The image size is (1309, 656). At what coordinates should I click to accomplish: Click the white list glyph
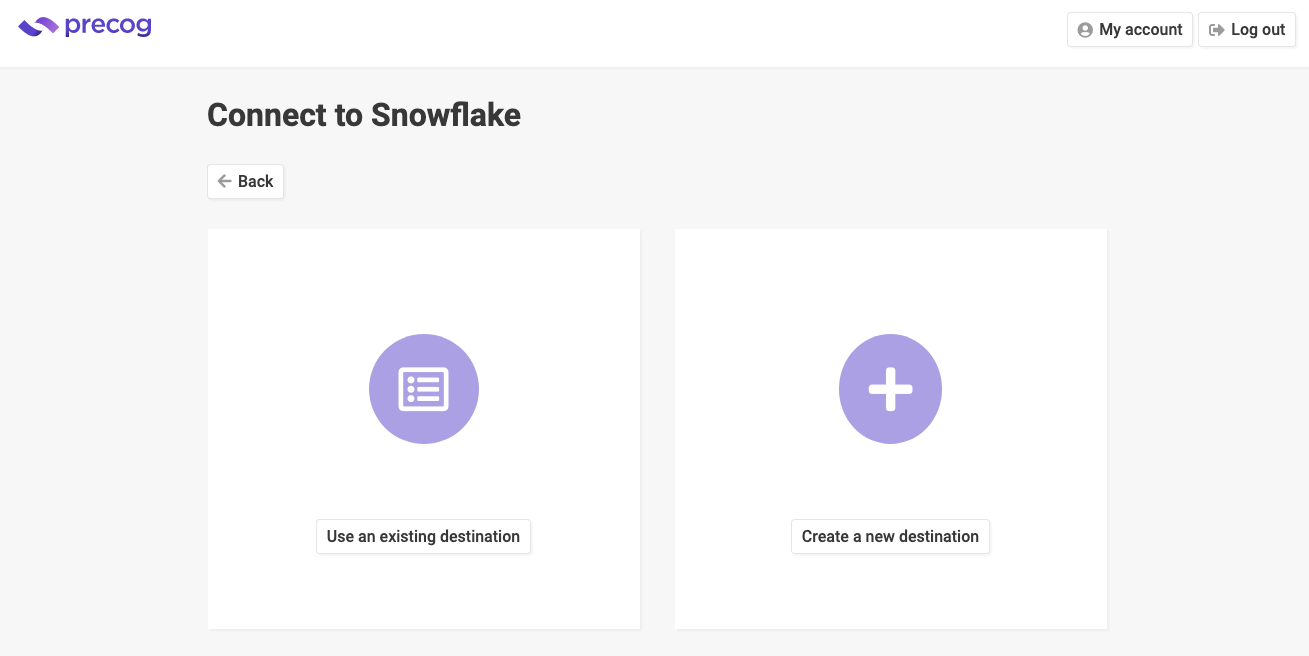click(424, 389)
